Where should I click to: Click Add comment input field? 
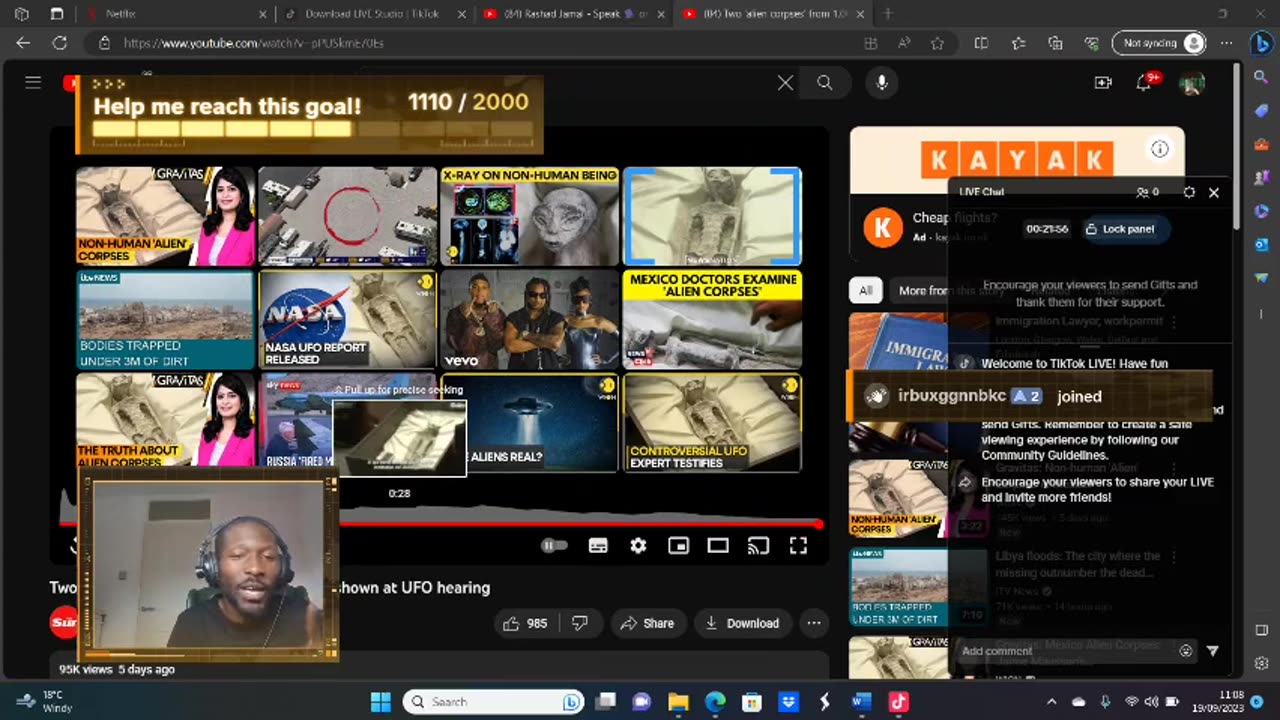coord(1064,651)
